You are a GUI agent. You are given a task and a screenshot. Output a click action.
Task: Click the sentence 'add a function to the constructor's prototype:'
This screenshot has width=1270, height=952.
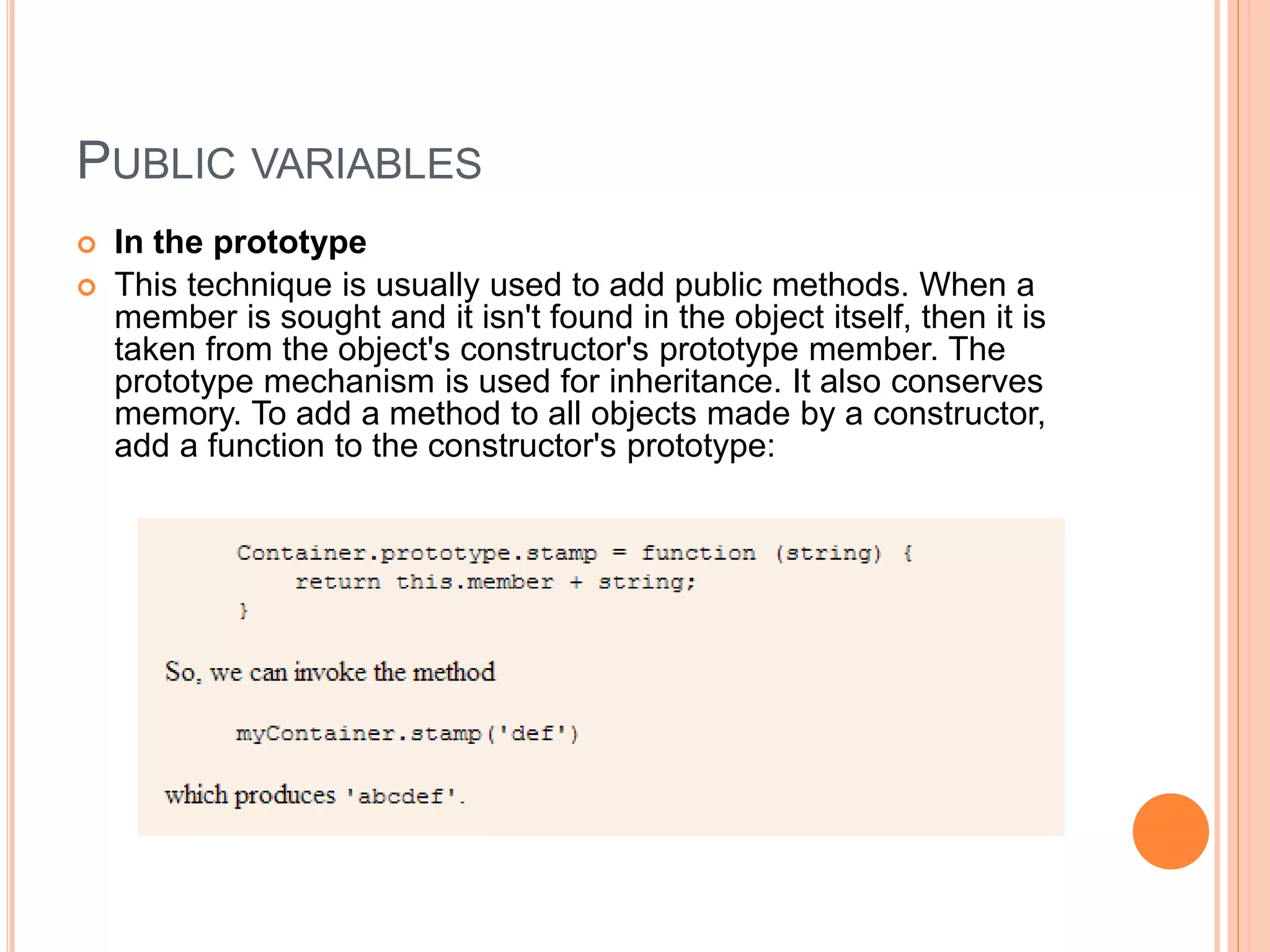[x=445, y=446]
